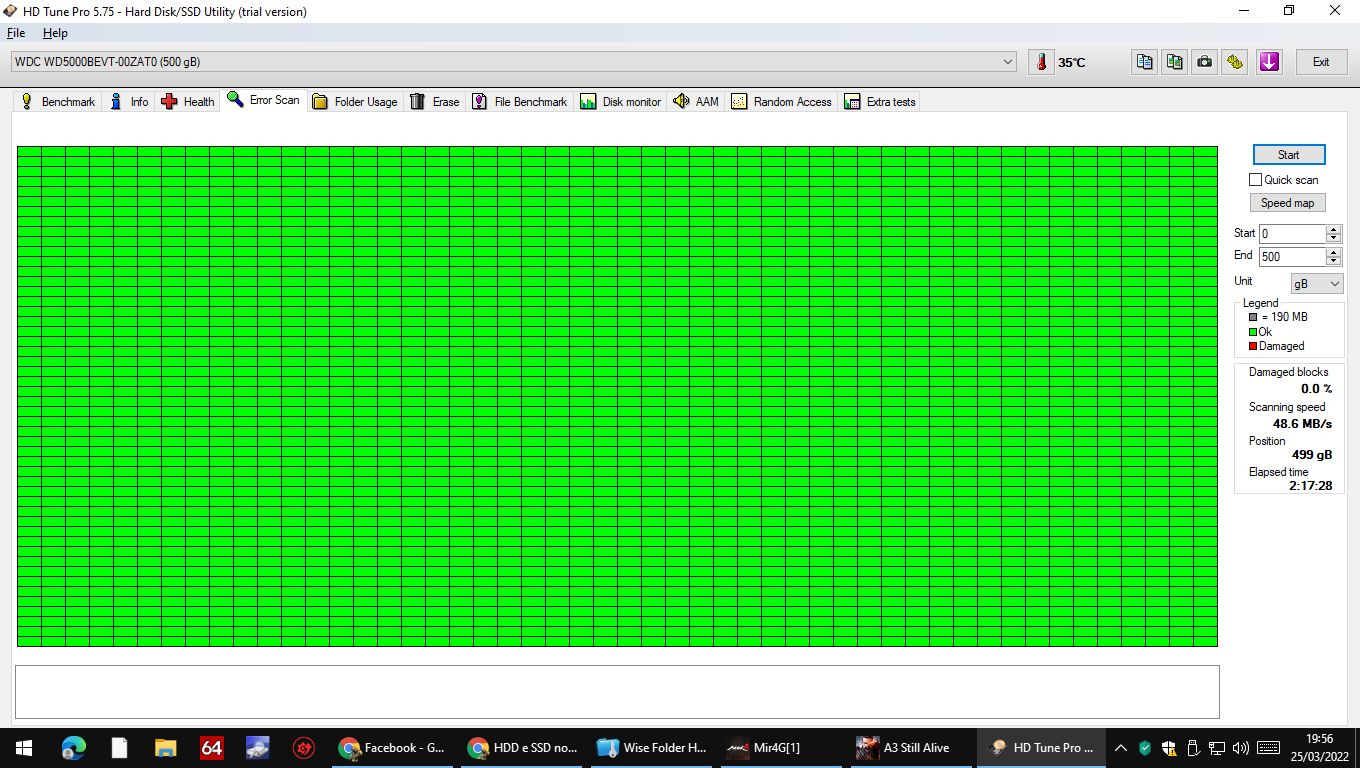Viewport: 1360px width, 768px height.
Task: Open the Disk monitor tab
Action: 621,102
